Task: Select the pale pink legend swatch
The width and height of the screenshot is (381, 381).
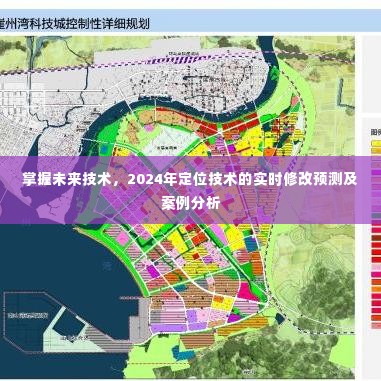Action: coord(376,267)
